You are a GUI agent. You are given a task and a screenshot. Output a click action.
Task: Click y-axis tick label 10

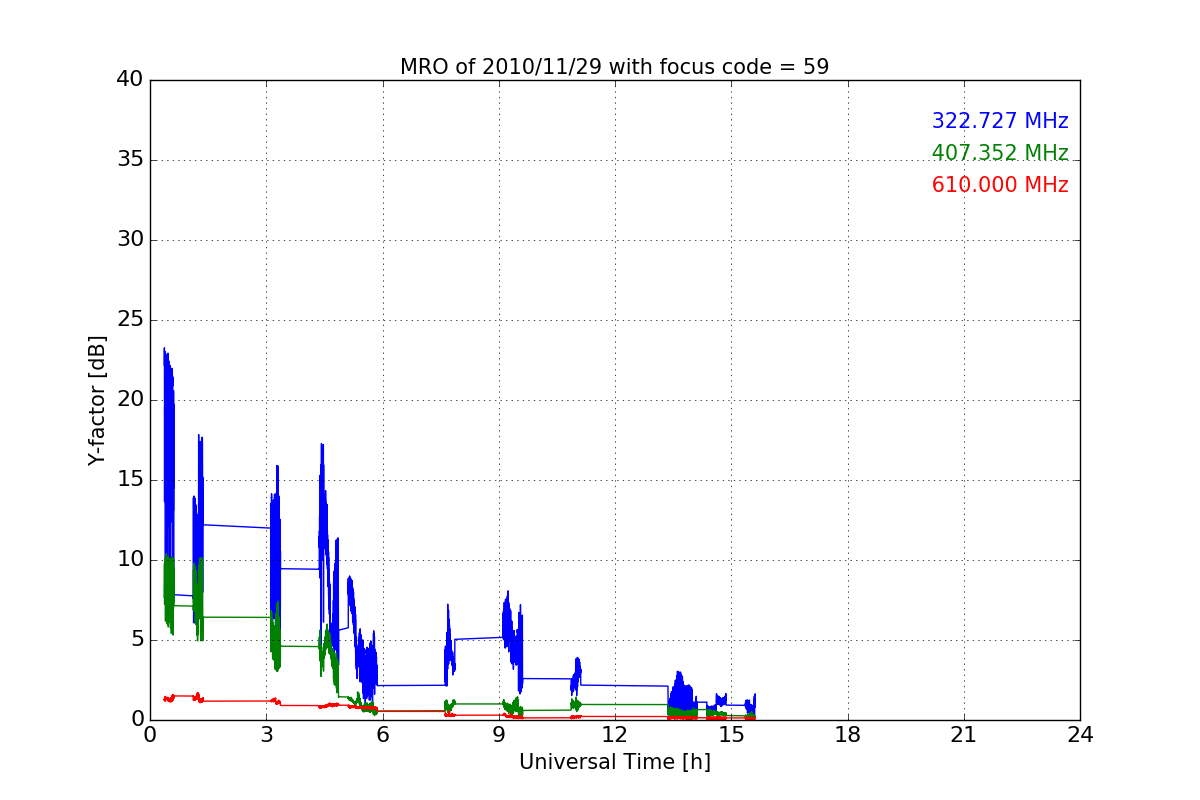tap(130, 560)
